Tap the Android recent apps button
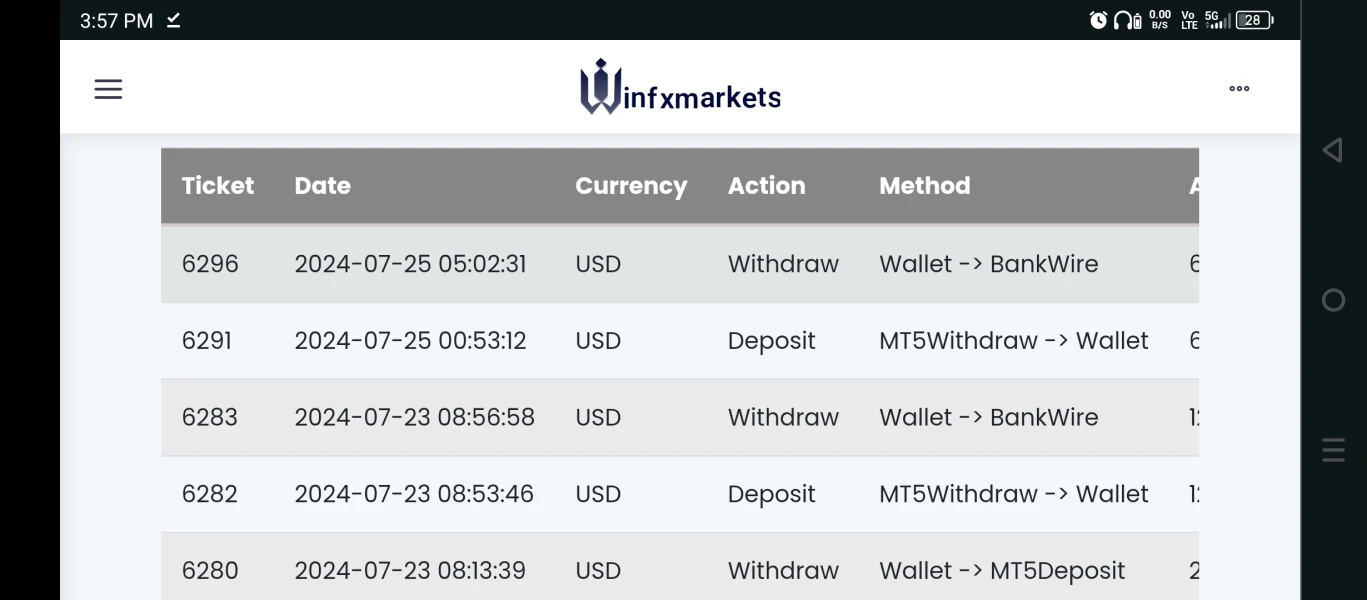The height and width of the screenshot is (600, 1367). [x=1333, y=450]
